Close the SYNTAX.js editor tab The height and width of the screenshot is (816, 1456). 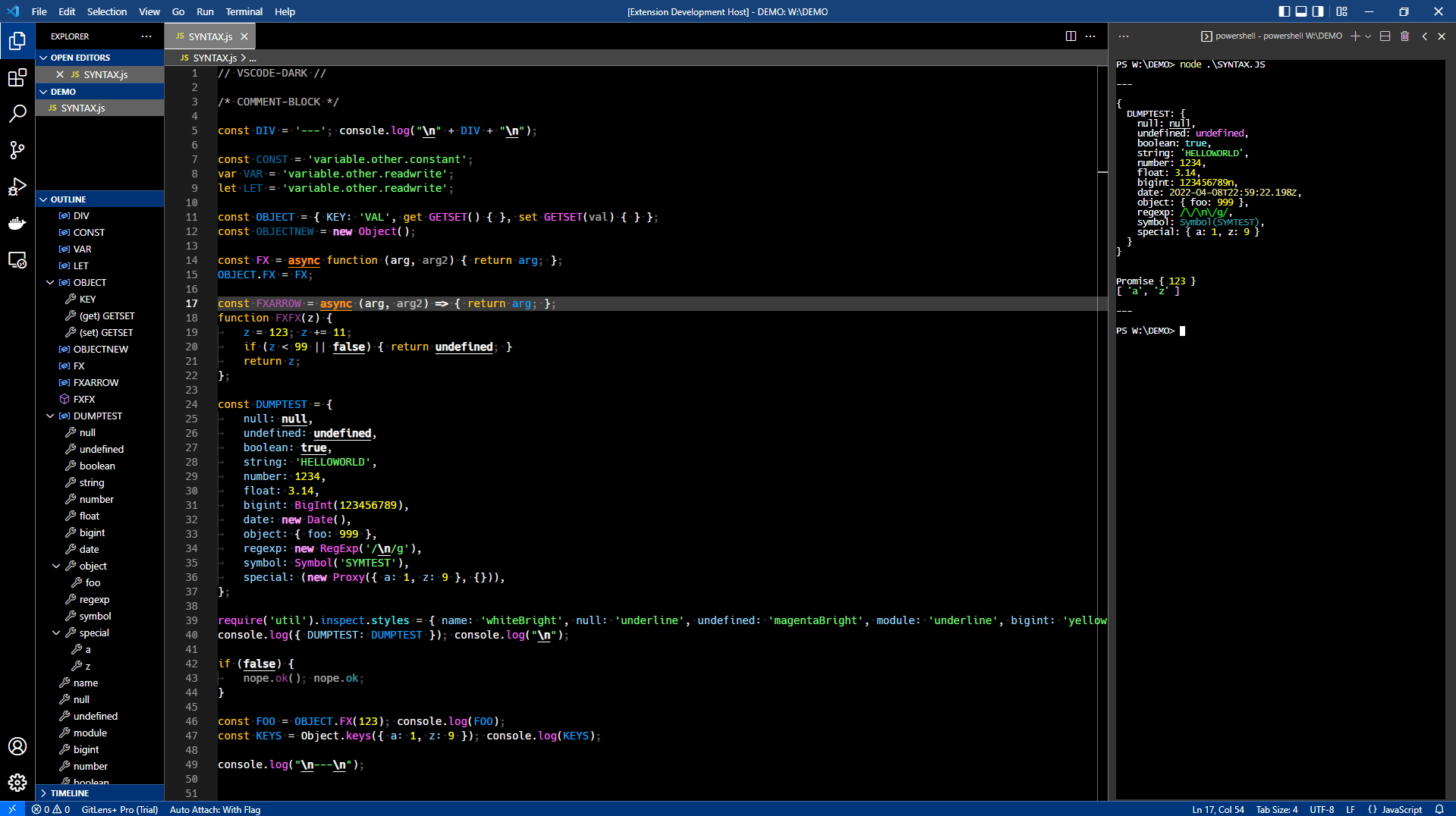click(x=244, y=36)
